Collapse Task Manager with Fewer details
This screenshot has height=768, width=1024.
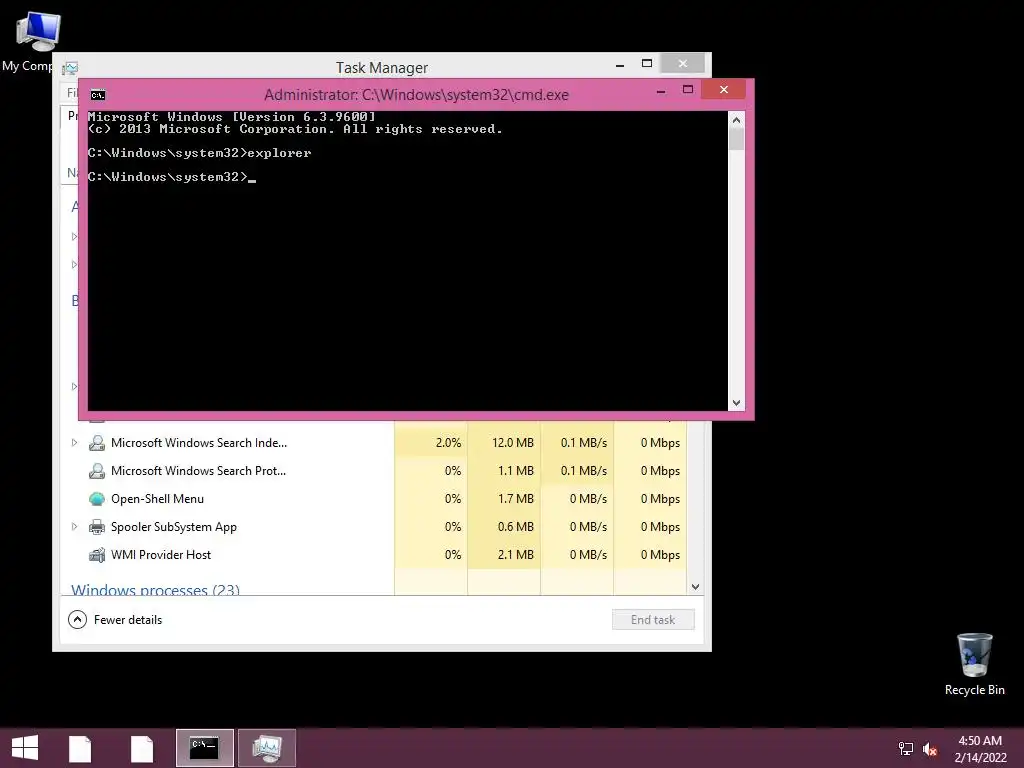tap(115, 620)
